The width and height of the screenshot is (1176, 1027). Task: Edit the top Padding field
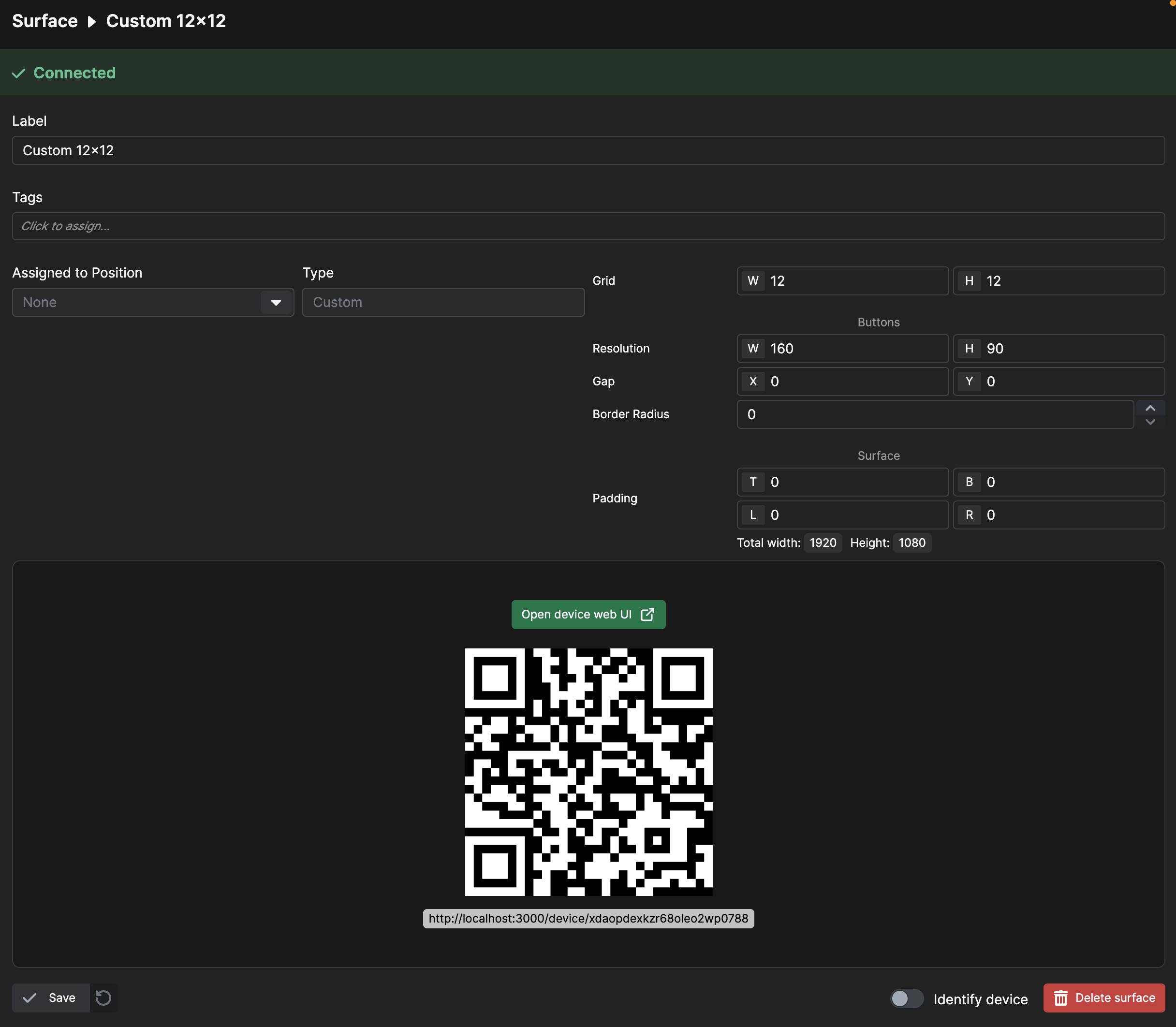tap(842, 482)
